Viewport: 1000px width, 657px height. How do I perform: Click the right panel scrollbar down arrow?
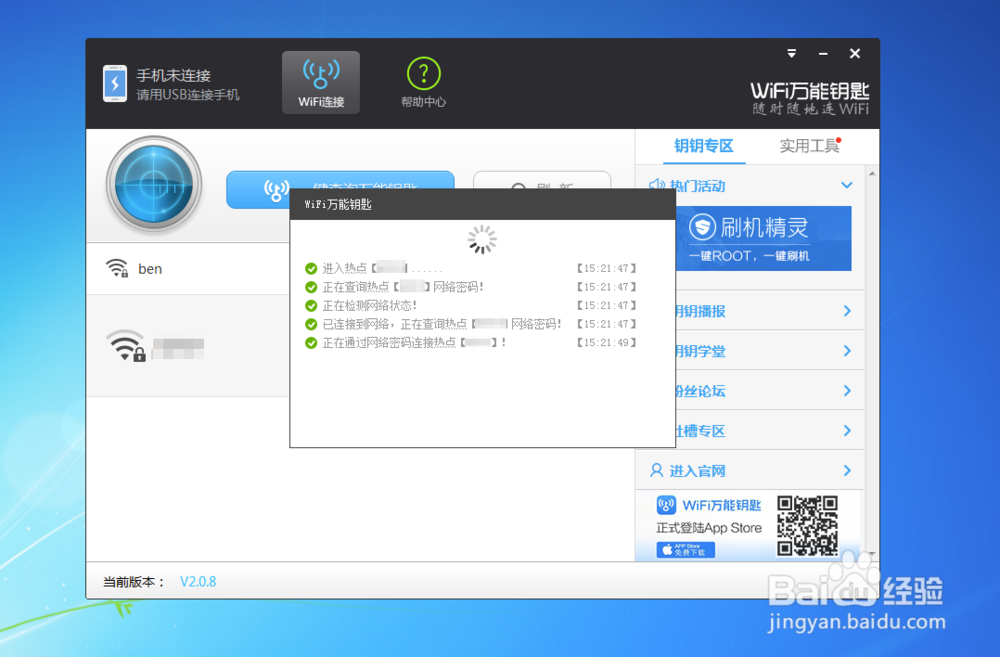coord(872,554)
